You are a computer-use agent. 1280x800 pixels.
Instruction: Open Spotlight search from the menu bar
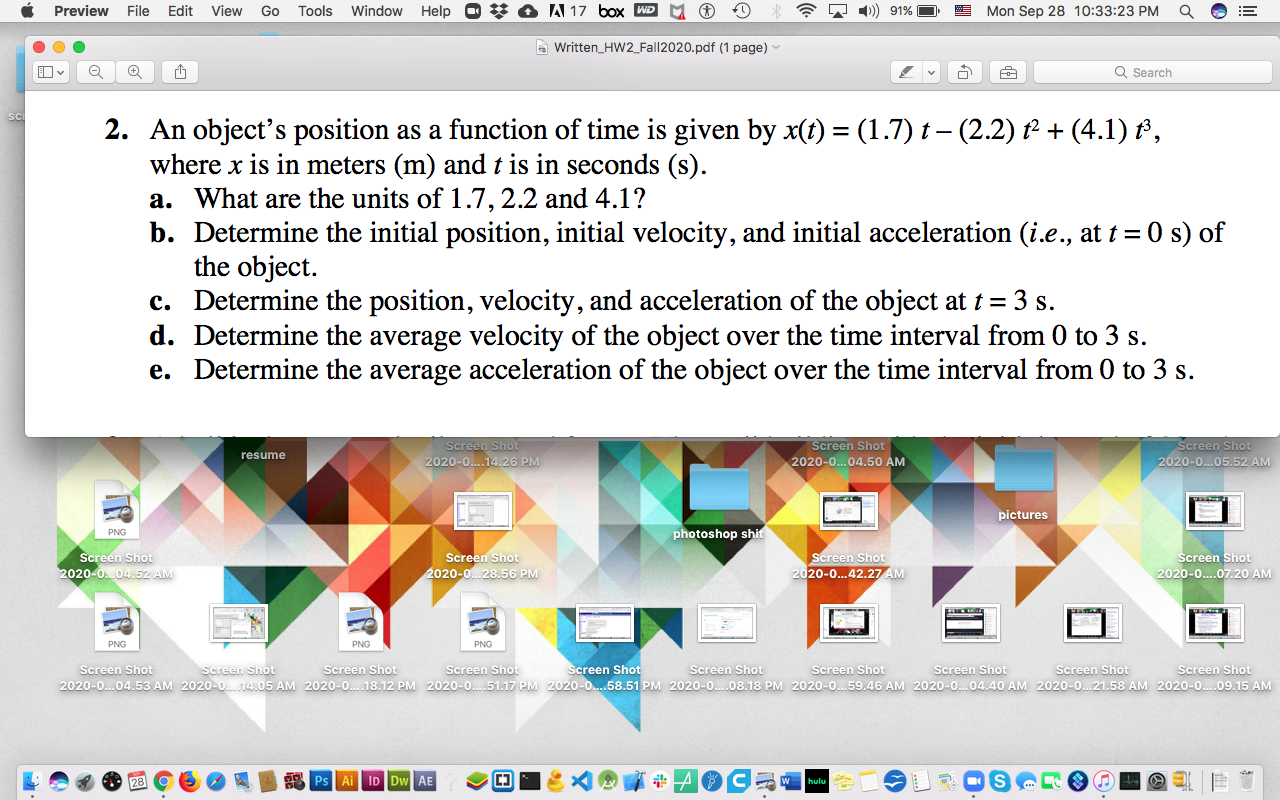click(1185, 11)
